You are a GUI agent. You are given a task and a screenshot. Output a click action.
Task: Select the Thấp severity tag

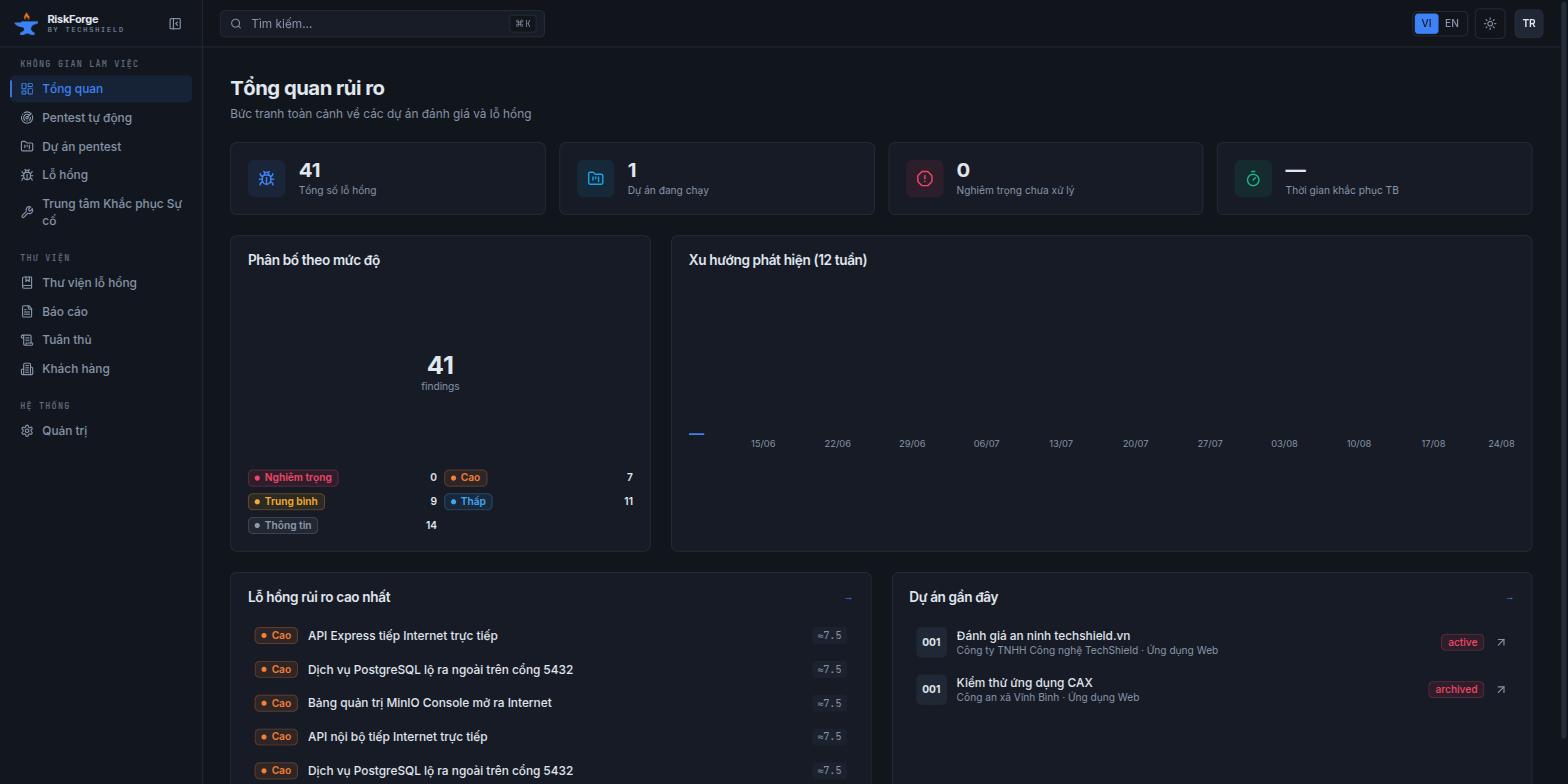(x=468, y=502)
